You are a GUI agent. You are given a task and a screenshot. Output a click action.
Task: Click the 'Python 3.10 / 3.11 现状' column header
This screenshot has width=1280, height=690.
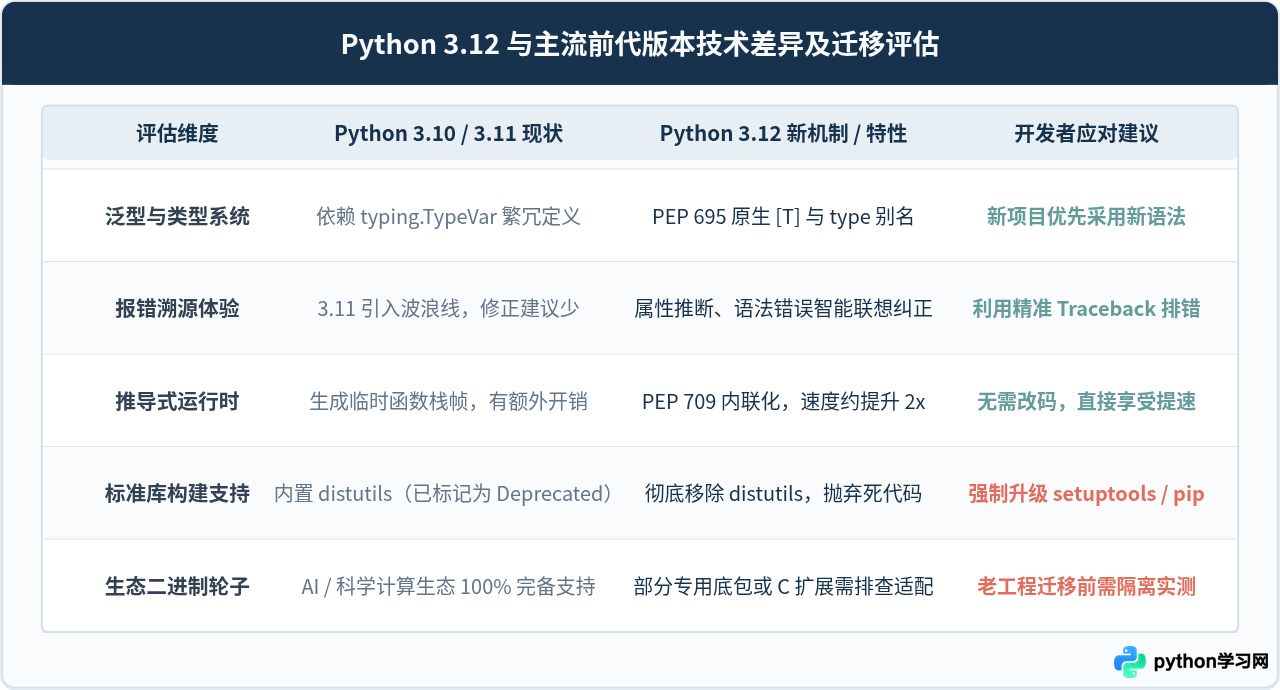tap(449, 134)
